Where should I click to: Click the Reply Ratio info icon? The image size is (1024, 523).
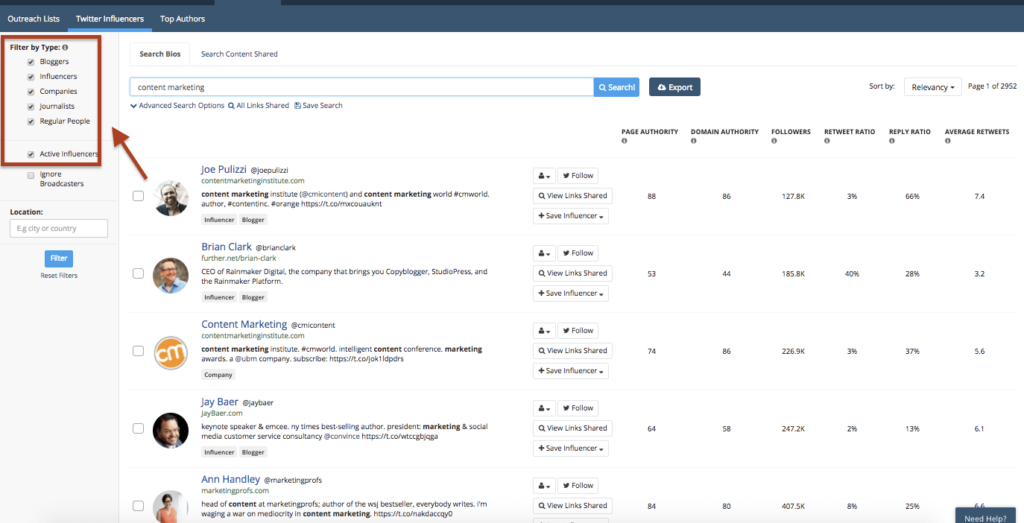click(x=892, y=140)
